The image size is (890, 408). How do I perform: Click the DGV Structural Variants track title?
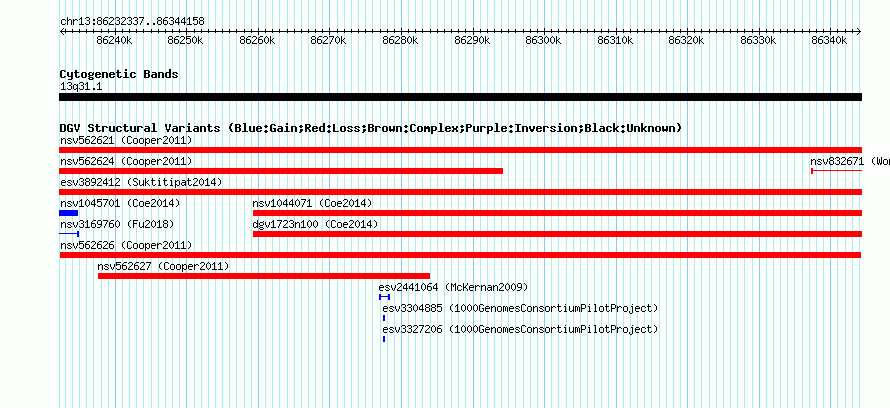(x=371, y=128)
